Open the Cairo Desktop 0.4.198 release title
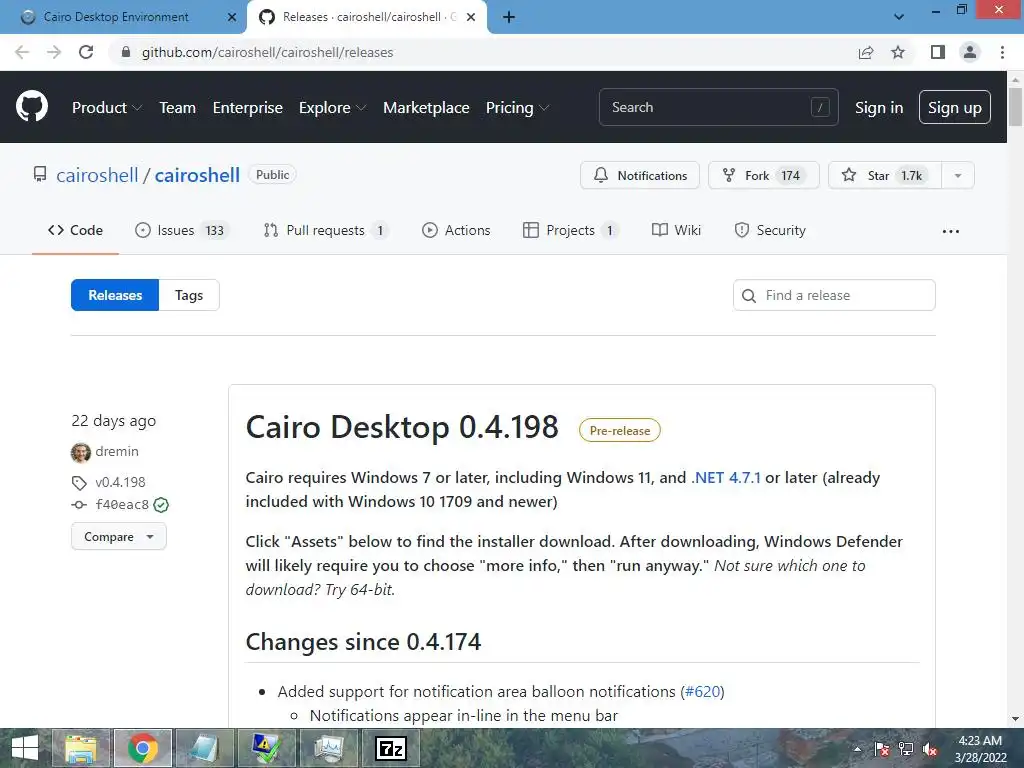Viewport: 1024px width, 768px height. (x=402, y=428)
